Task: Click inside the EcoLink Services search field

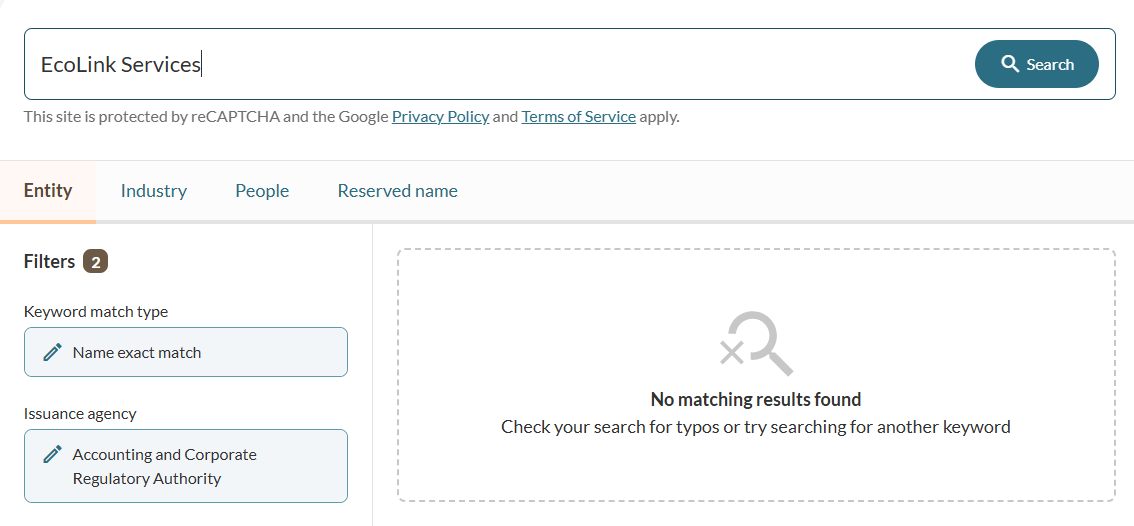Action: click(500, 64)
